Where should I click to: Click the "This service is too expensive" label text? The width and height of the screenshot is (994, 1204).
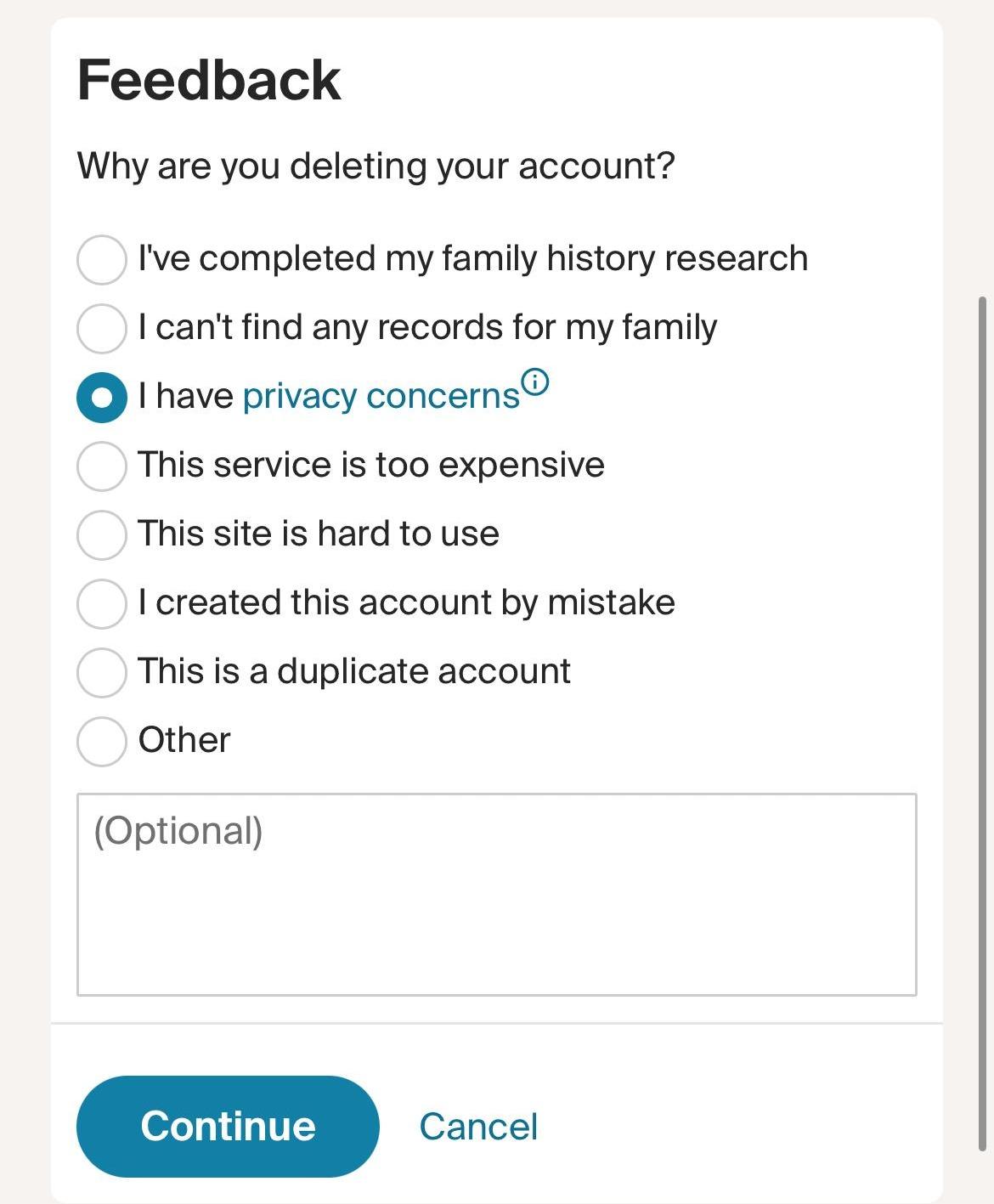(371, 466)
